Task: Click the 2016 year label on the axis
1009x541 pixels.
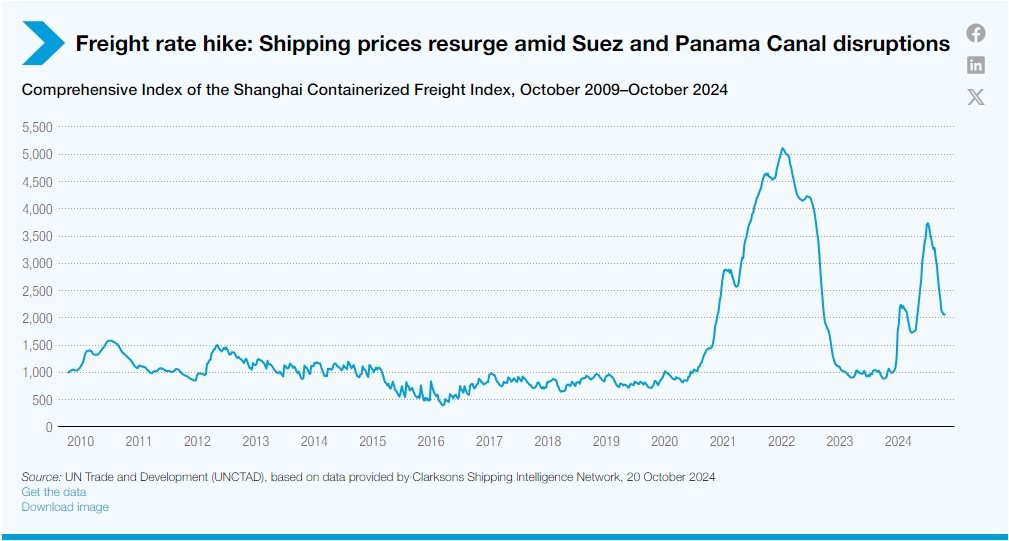Action: point(430,441)
